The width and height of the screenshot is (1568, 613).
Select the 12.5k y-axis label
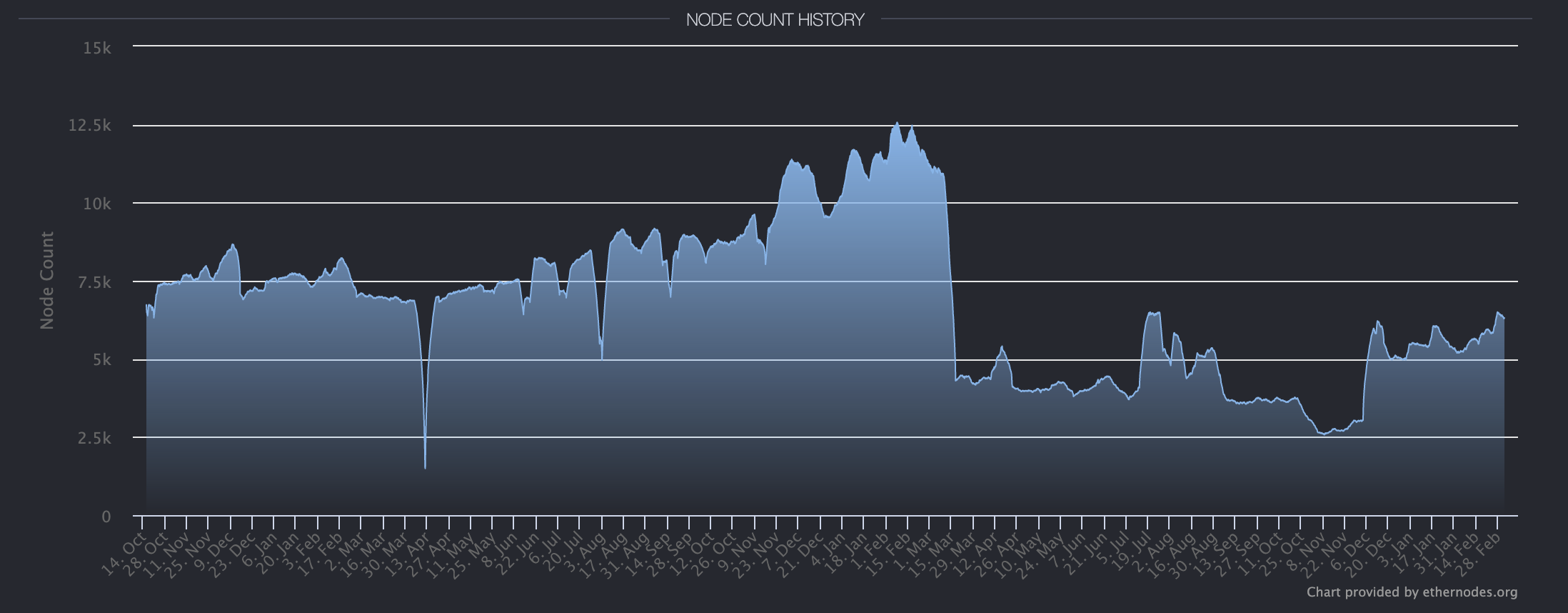[x=90, y=126]
